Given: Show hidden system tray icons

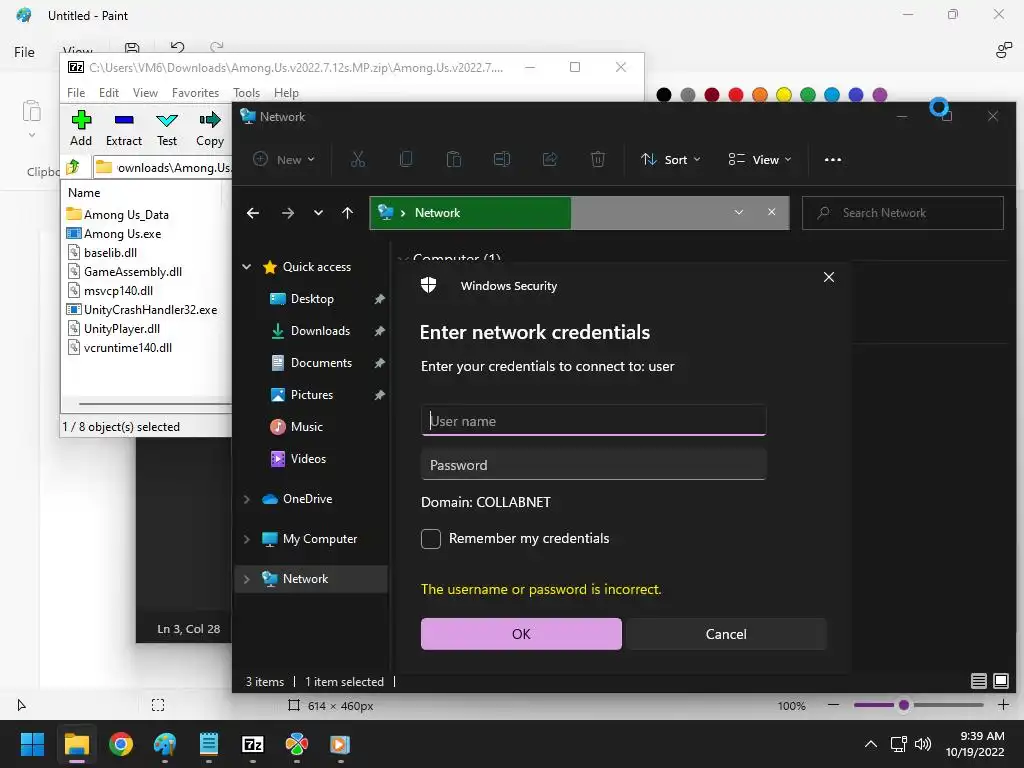Looking at the screenshot, I should coord(871,744).
